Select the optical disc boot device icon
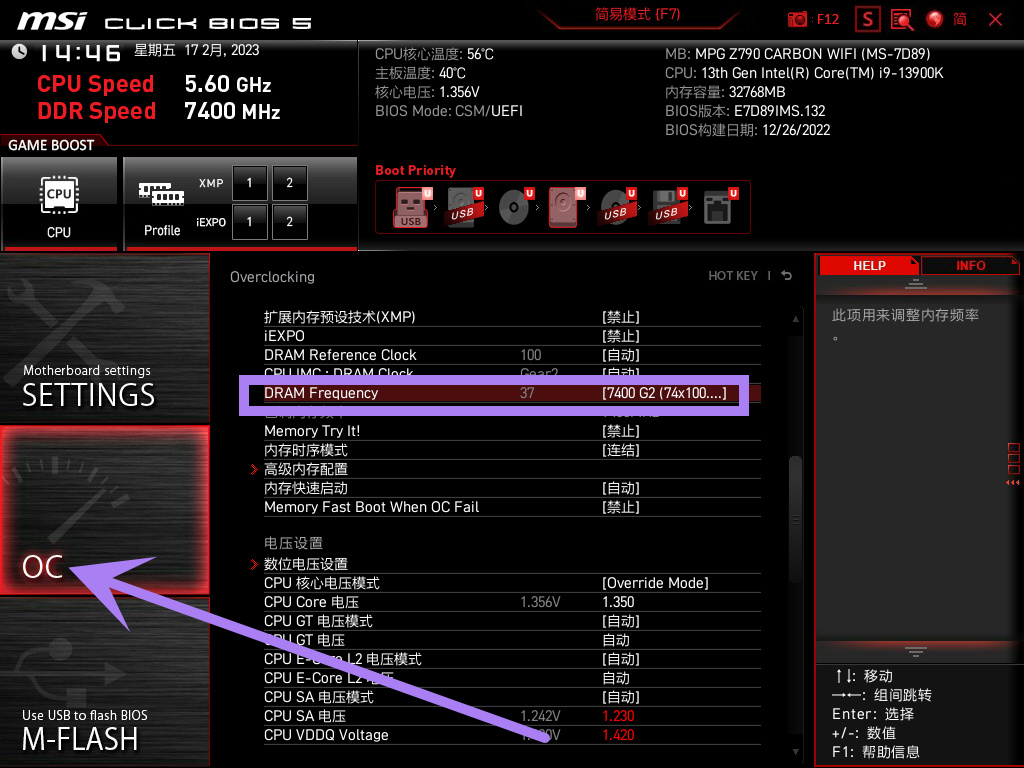 tap(515, 208)
